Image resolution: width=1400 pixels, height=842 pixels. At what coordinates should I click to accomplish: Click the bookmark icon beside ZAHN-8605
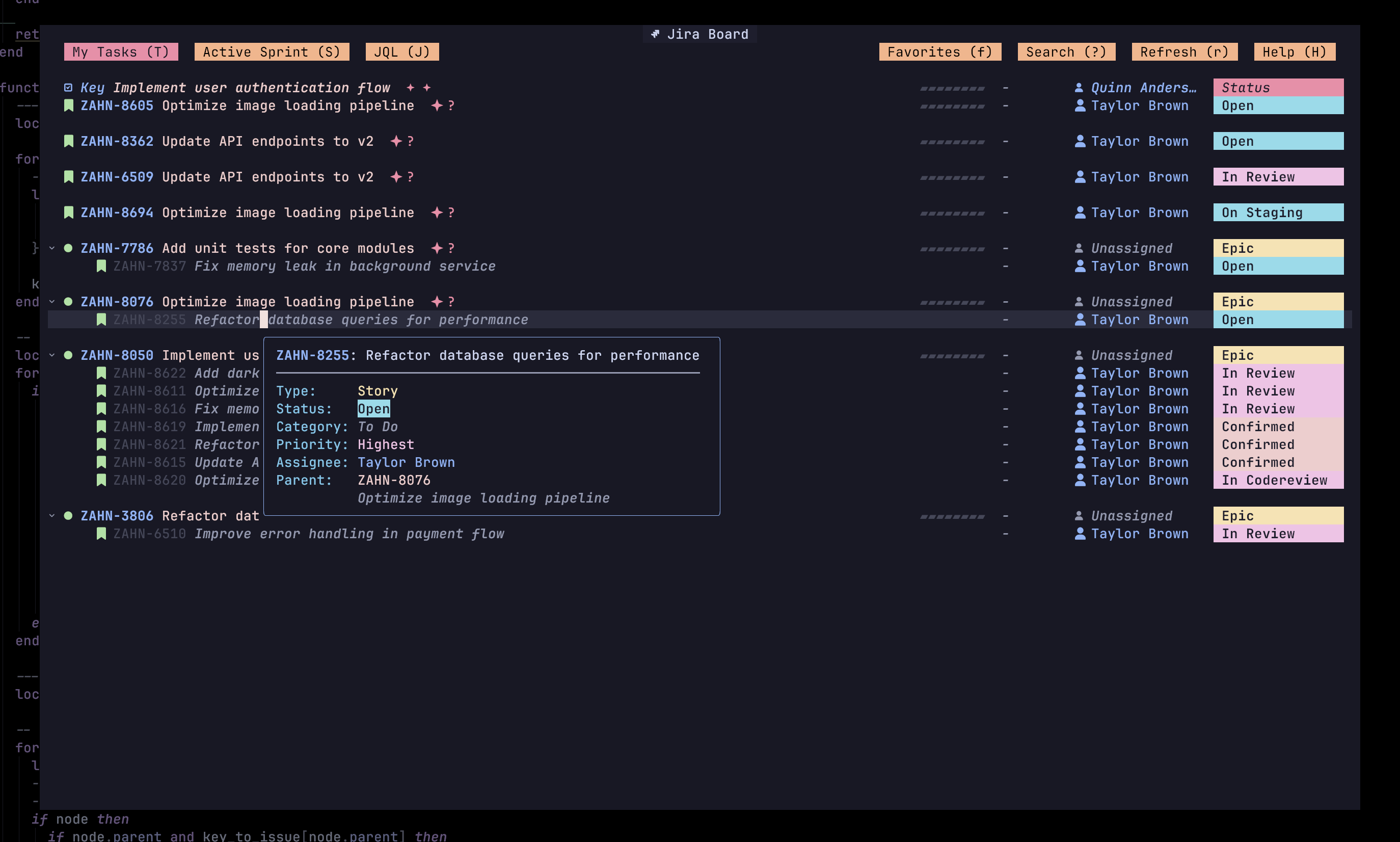coord(69,106)
